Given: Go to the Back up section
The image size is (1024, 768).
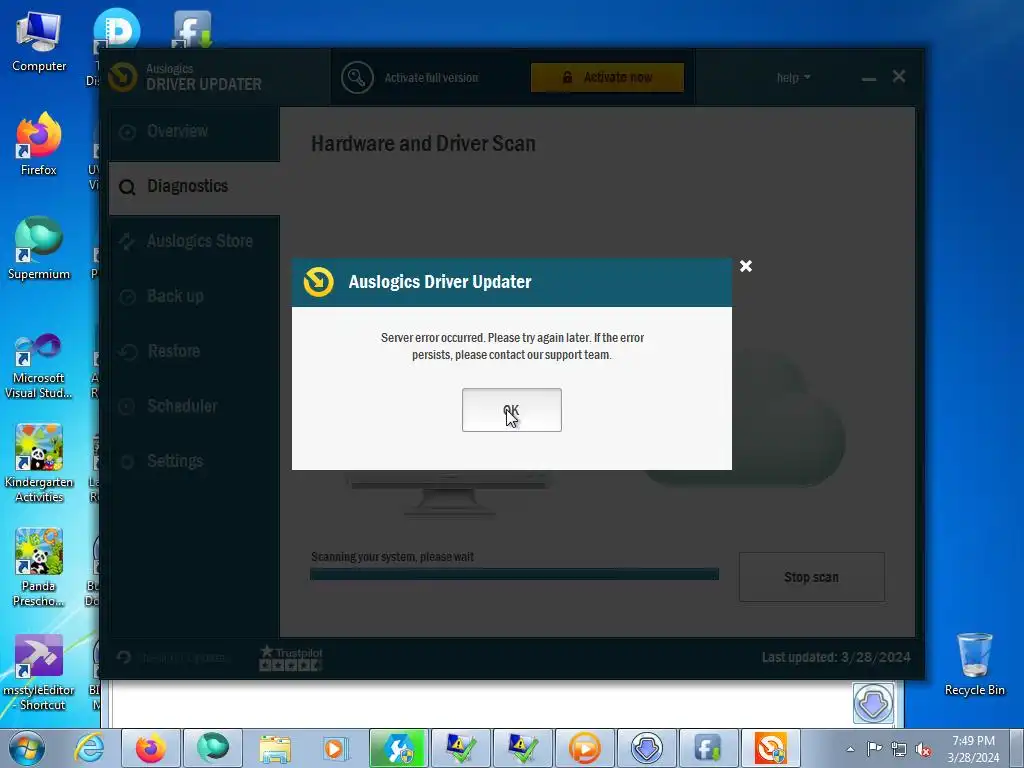Looking at the screenshot, I should point(194,296).
